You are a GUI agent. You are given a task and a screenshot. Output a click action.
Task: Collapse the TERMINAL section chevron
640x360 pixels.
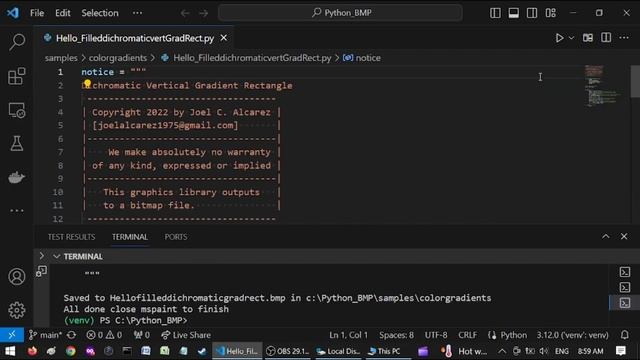56,256
